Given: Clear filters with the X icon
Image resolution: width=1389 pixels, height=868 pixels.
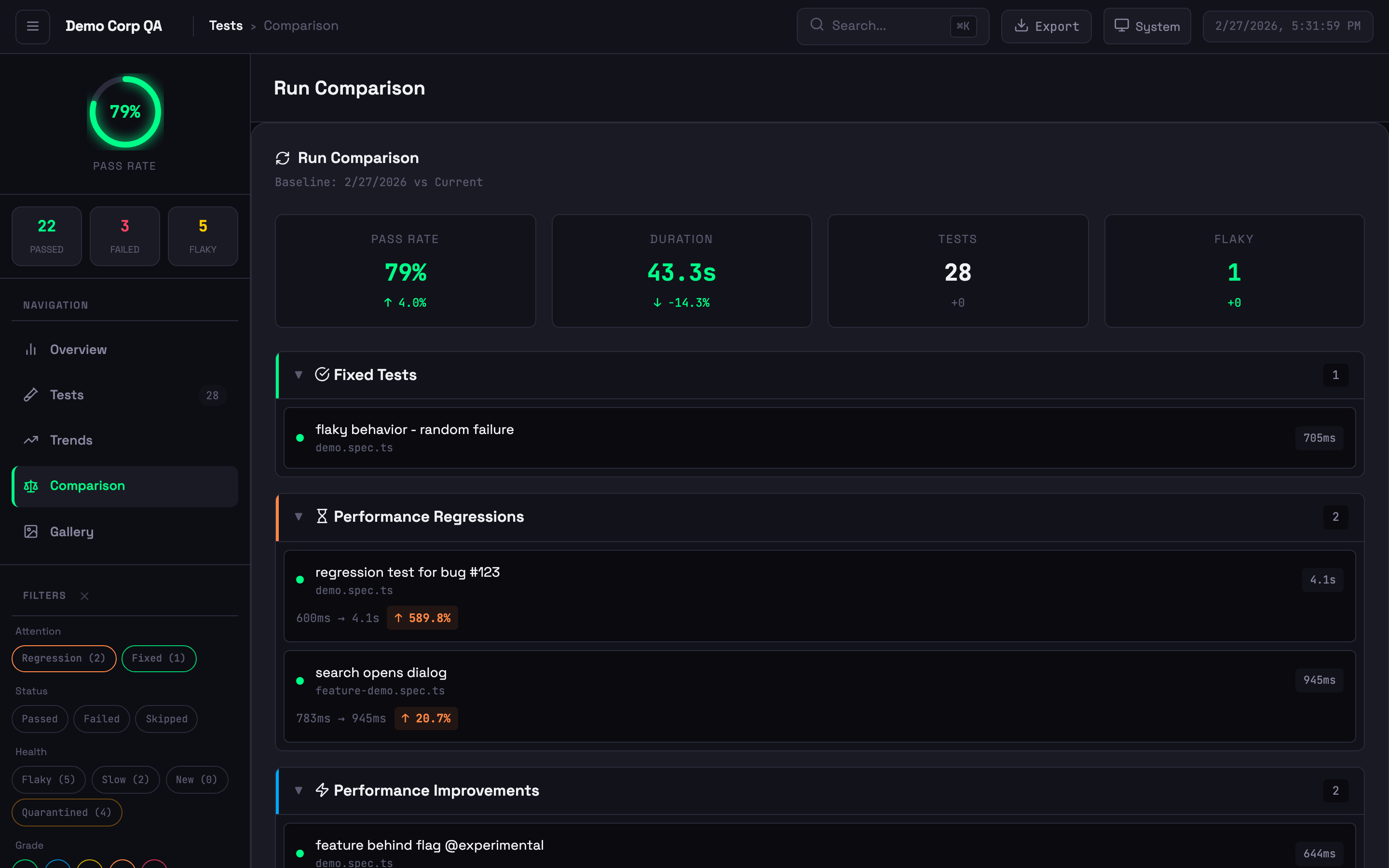Looking at the screenshot, I should (x=84, y=596).
